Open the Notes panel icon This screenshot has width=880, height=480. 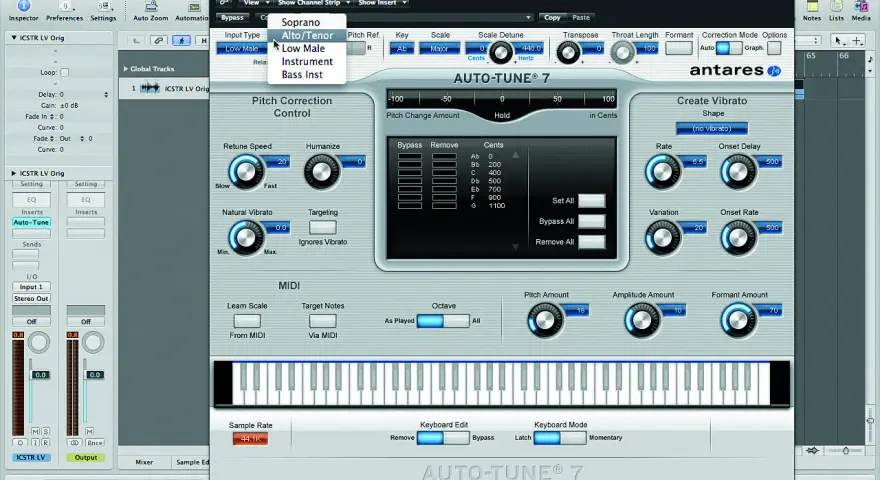812,6
